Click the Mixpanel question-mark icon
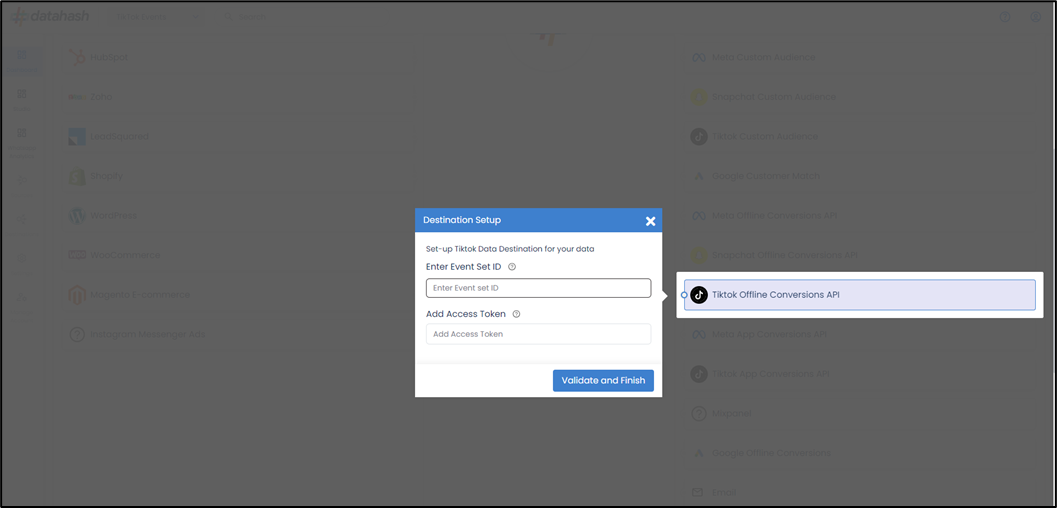This screenshot has width=1057, height=508. pyautogui.click(x=699, y=414)
